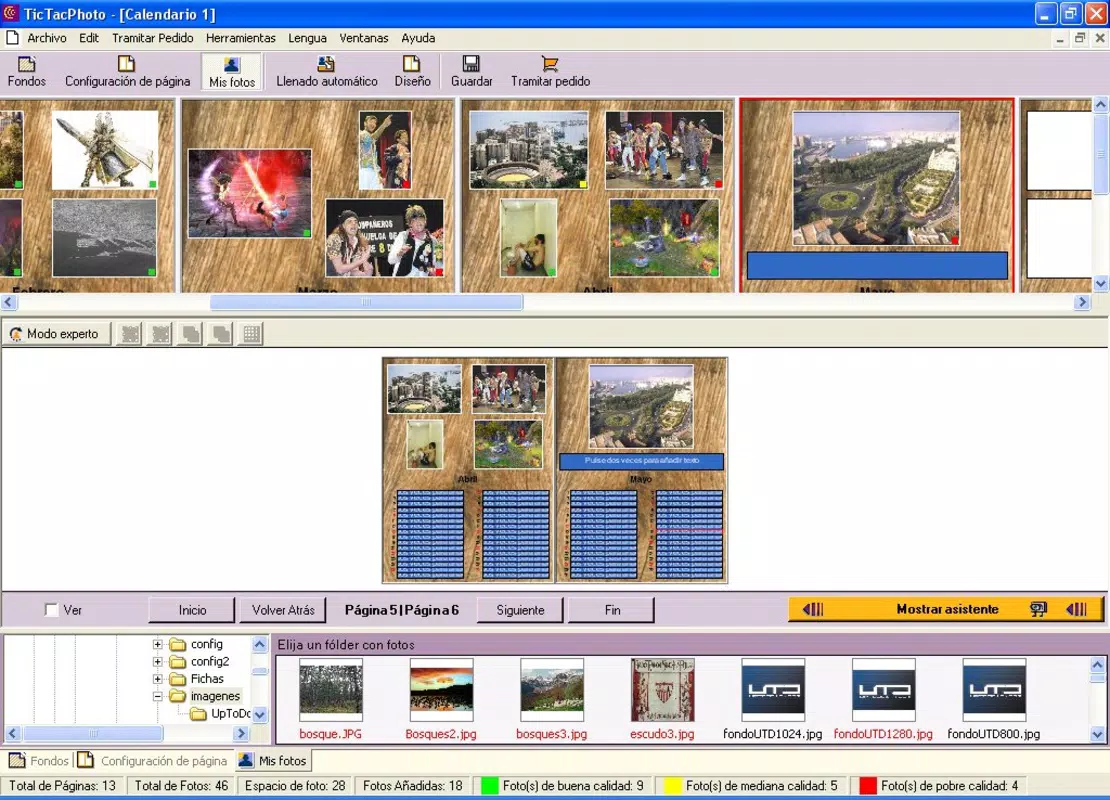1110x800 pixels.
Task: Select the fondoUTD1024.jpg thumbnail
Action: pyautogui.click(x=773, y=690)
